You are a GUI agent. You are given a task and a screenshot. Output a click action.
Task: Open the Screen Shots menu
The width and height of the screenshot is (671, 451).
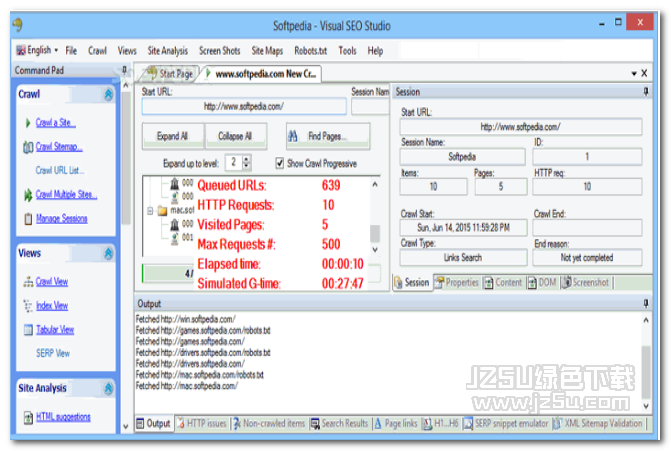[x=220, y=51]
